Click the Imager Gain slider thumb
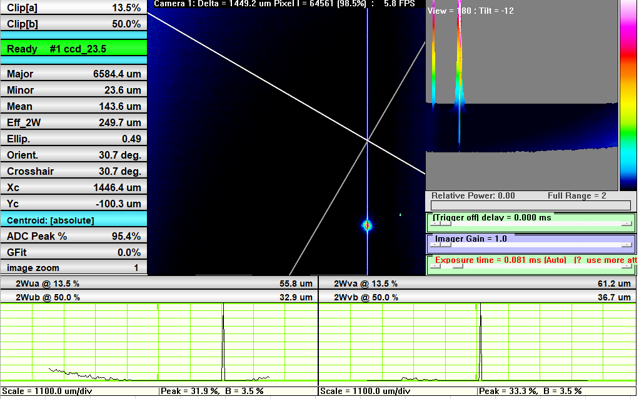Screen dimensions: 639x399 click(446, 245)
